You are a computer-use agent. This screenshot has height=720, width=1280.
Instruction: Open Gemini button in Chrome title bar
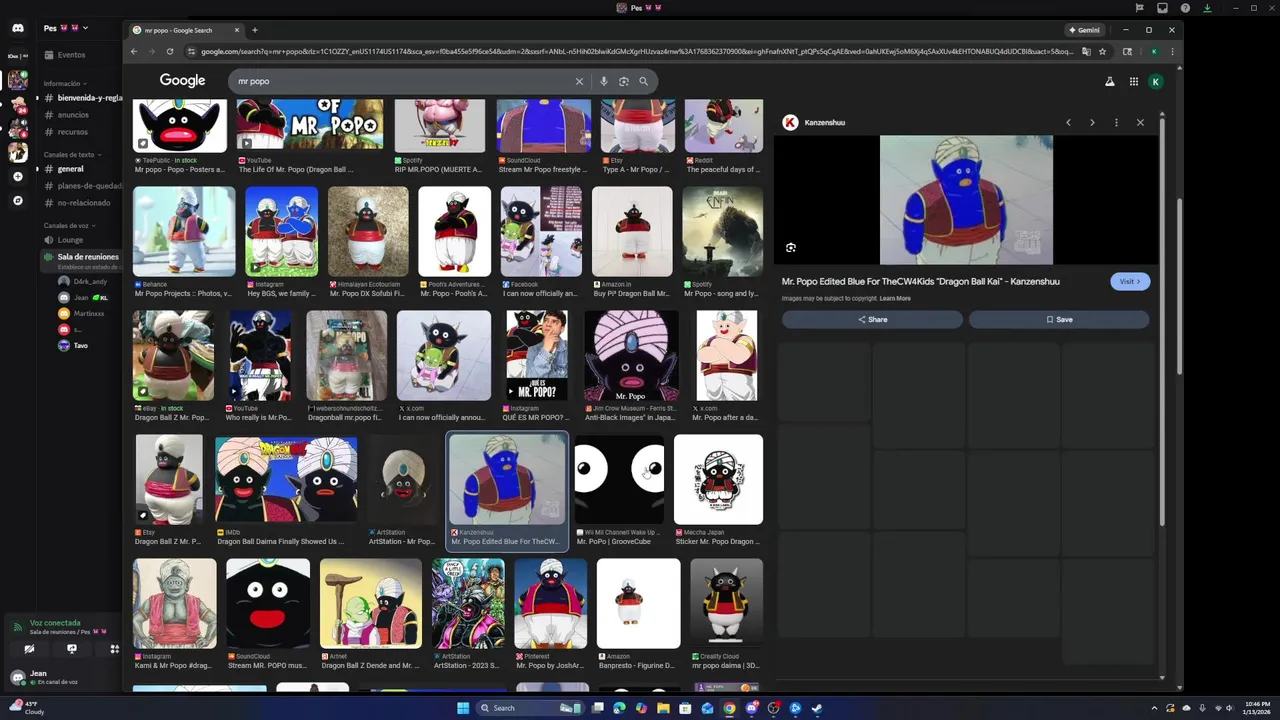[x=1084, y=30]
